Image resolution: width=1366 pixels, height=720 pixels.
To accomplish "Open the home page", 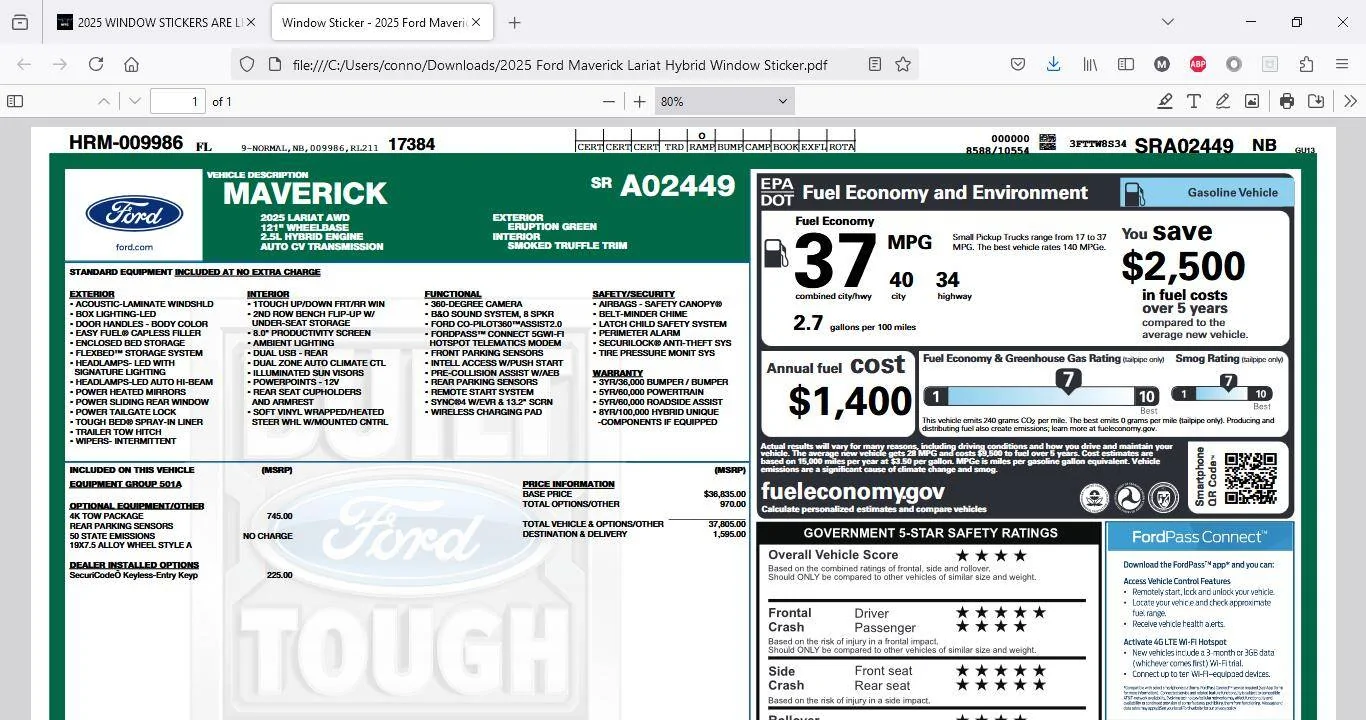I will (131, 64).
